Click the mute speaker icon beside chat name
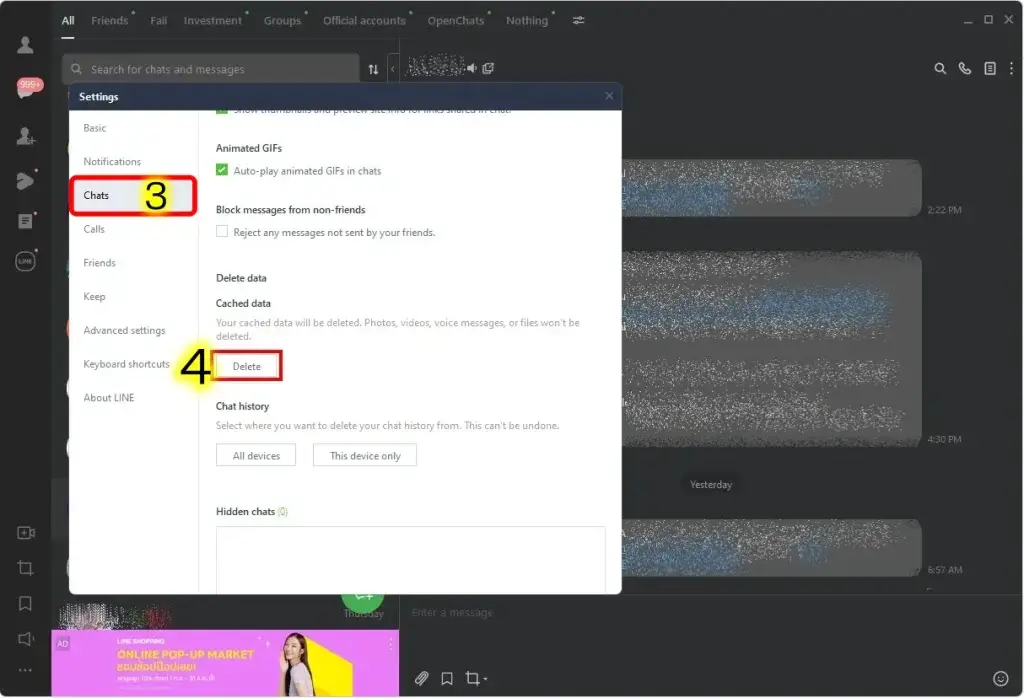This screenshot has width=1024, height=698. (x=472, y=68)
